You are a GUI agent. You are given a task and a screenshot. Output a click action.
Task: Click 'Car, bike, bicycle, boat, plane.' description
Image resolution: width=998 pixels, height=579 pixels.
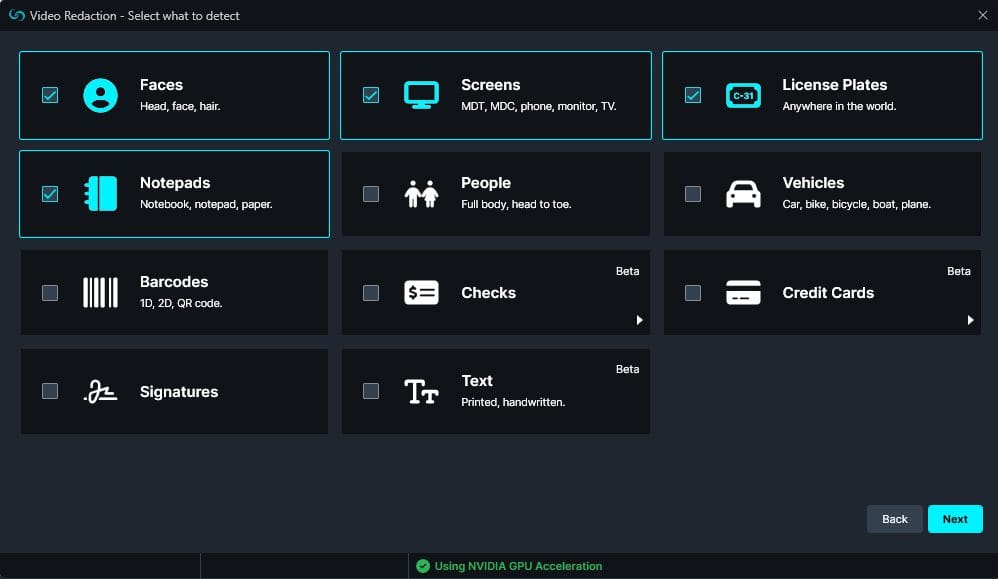click(857, 204)
